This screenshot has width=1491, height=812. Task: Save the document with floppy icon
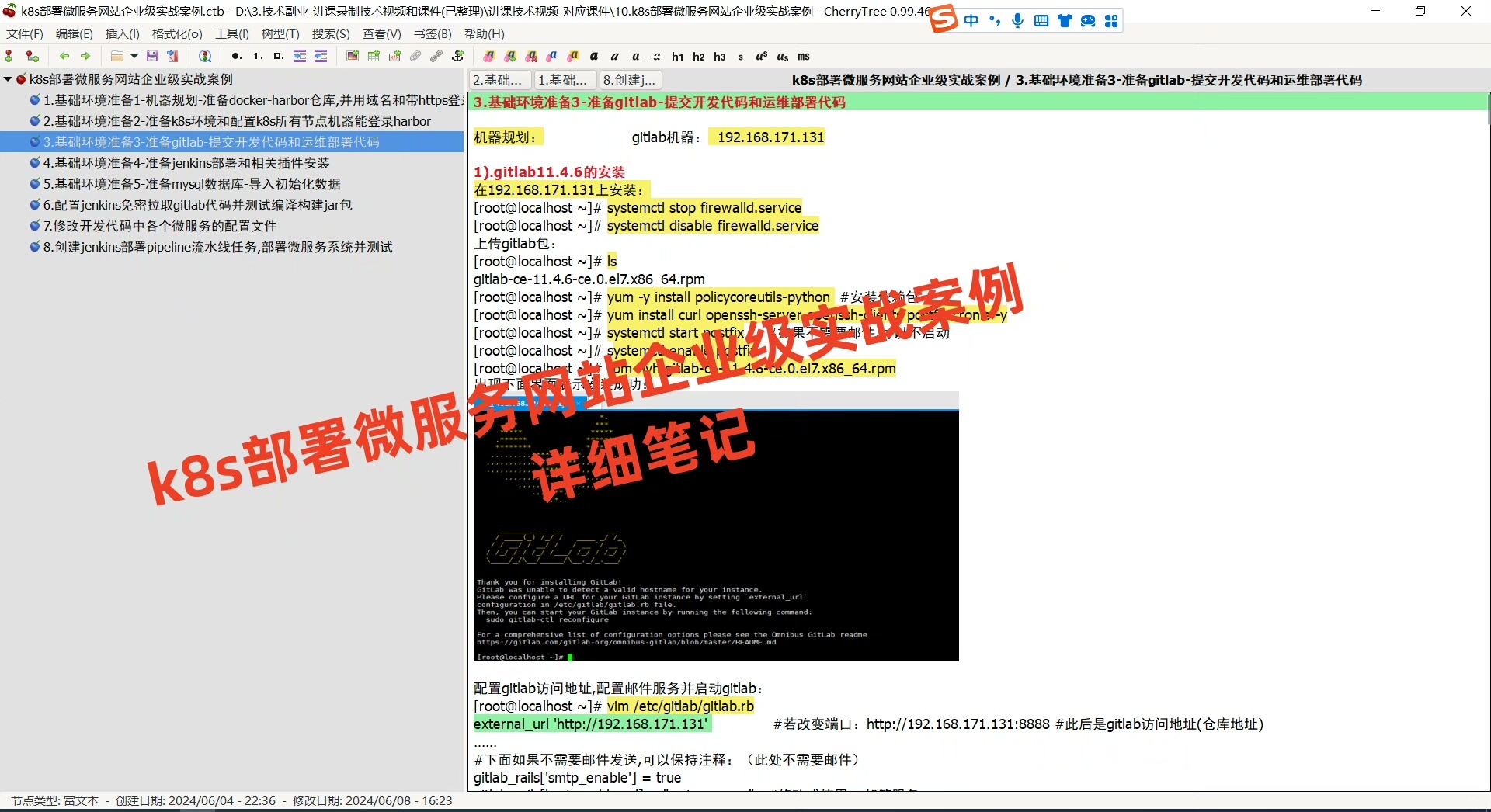point(152,56)
